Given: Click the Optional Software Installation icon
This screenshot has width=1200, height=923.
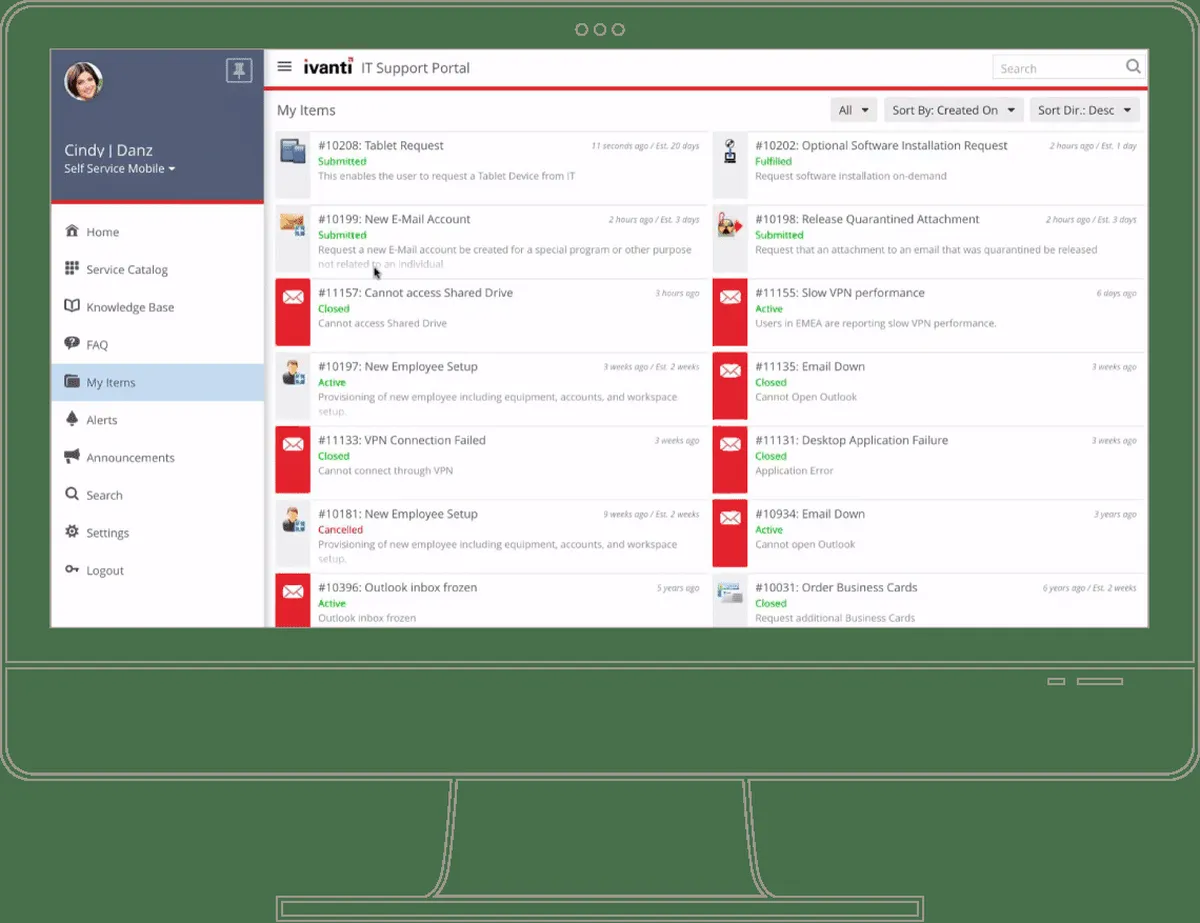Looking at the screenshot, I should tap(730, 151).
